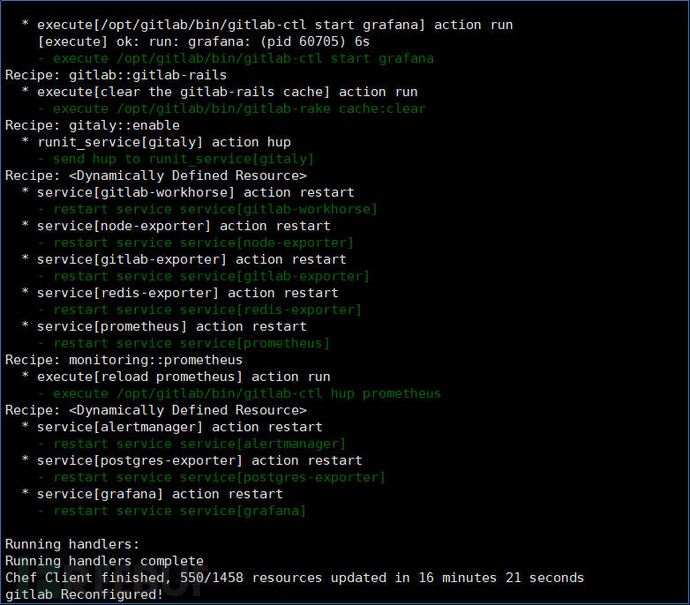Select the 'Running handlers complete' line
Viewport: 690px width, 605px height.
point(104,561)
